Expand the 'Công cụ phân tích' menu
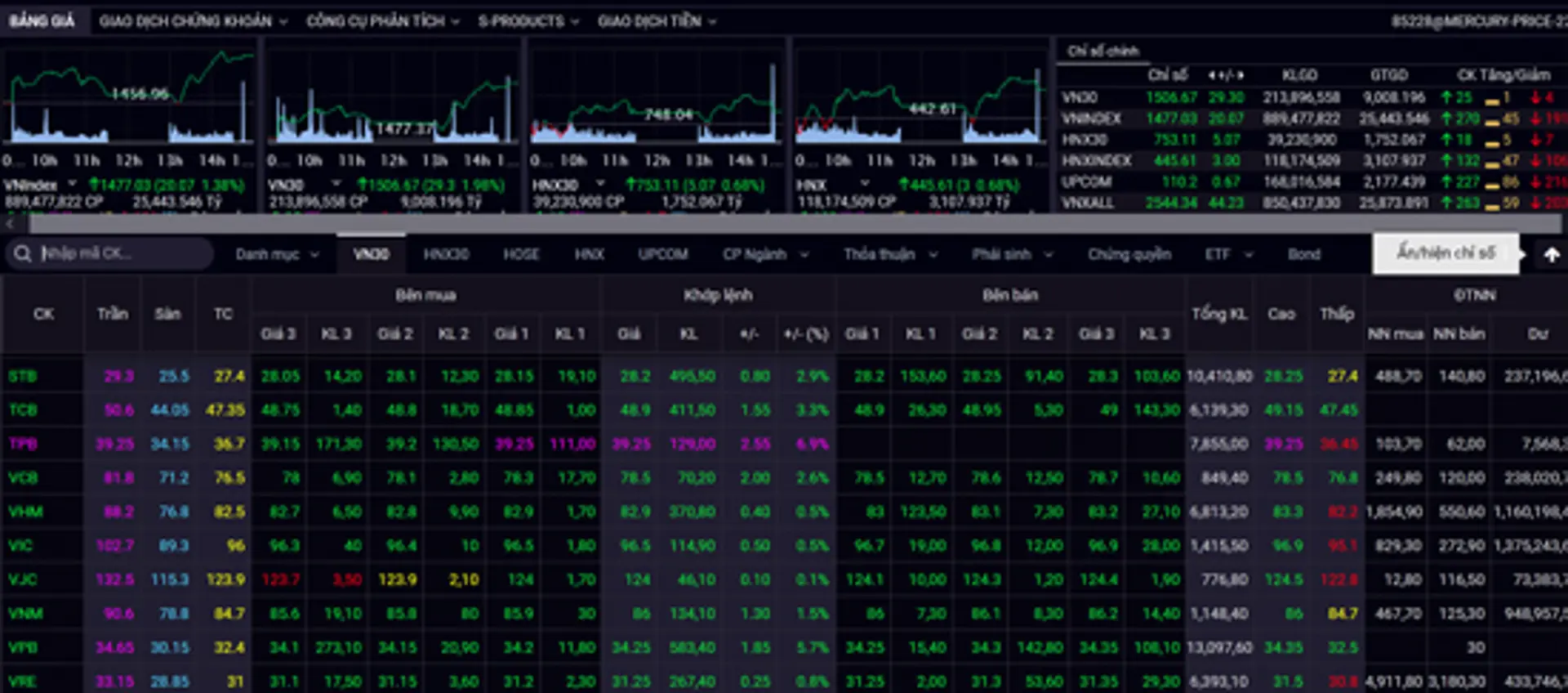 point(383,21)
